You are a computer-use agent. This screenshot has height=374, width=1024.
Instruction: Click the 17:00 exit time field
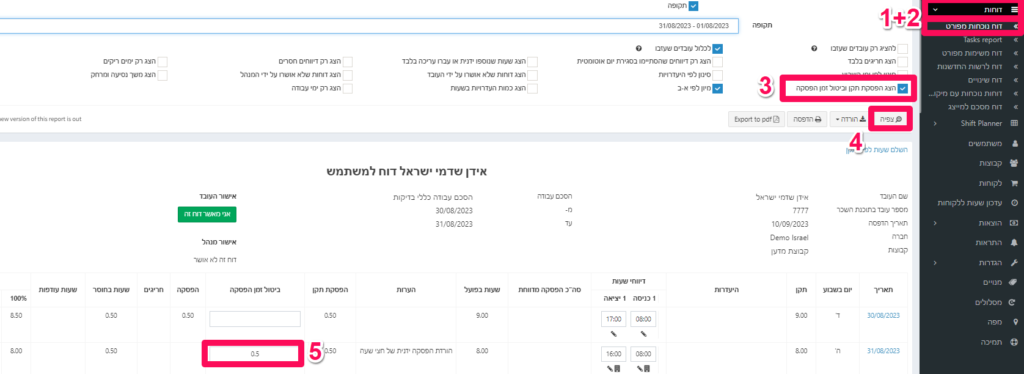click(613, 319)
